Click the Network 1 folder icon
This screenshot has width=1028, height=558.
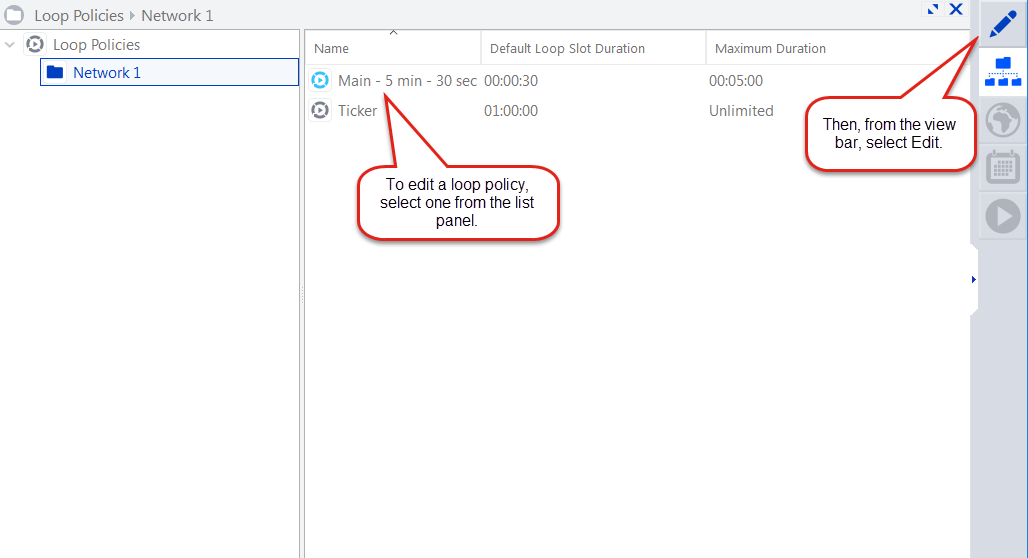[x=56, y=73]
